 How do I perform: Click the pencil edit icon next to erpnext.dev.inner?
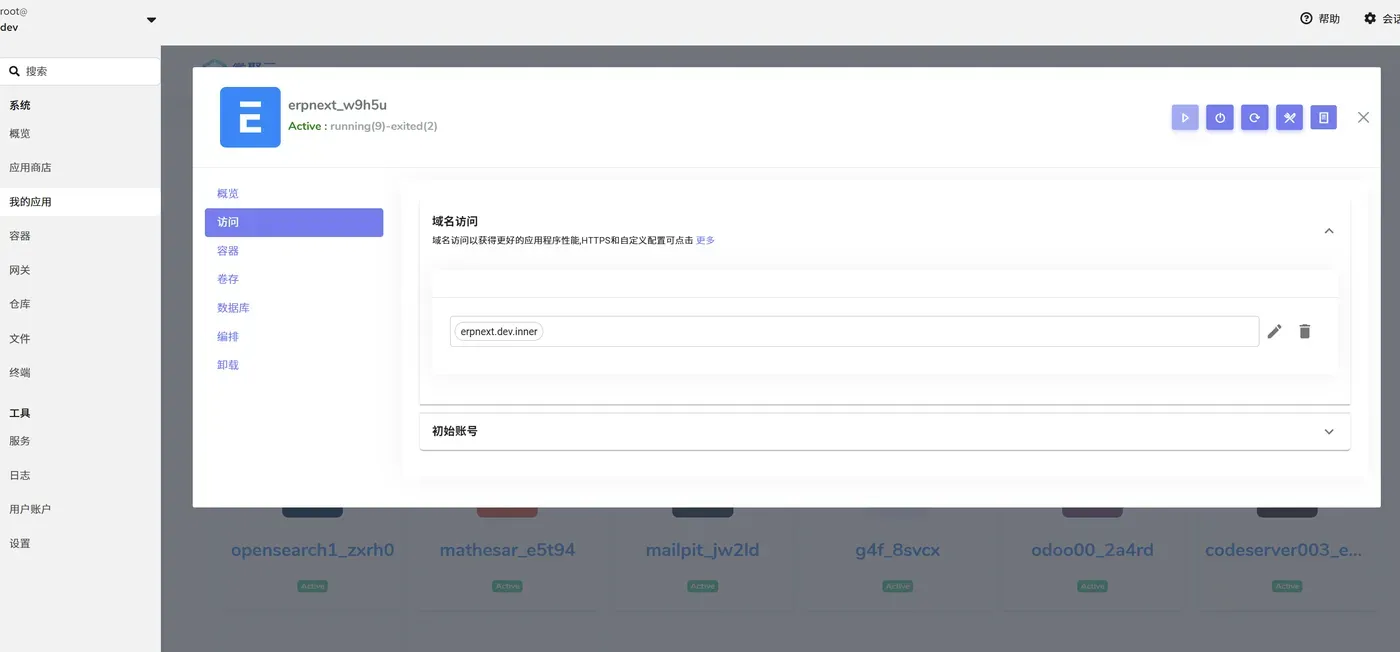(1274, 331)
